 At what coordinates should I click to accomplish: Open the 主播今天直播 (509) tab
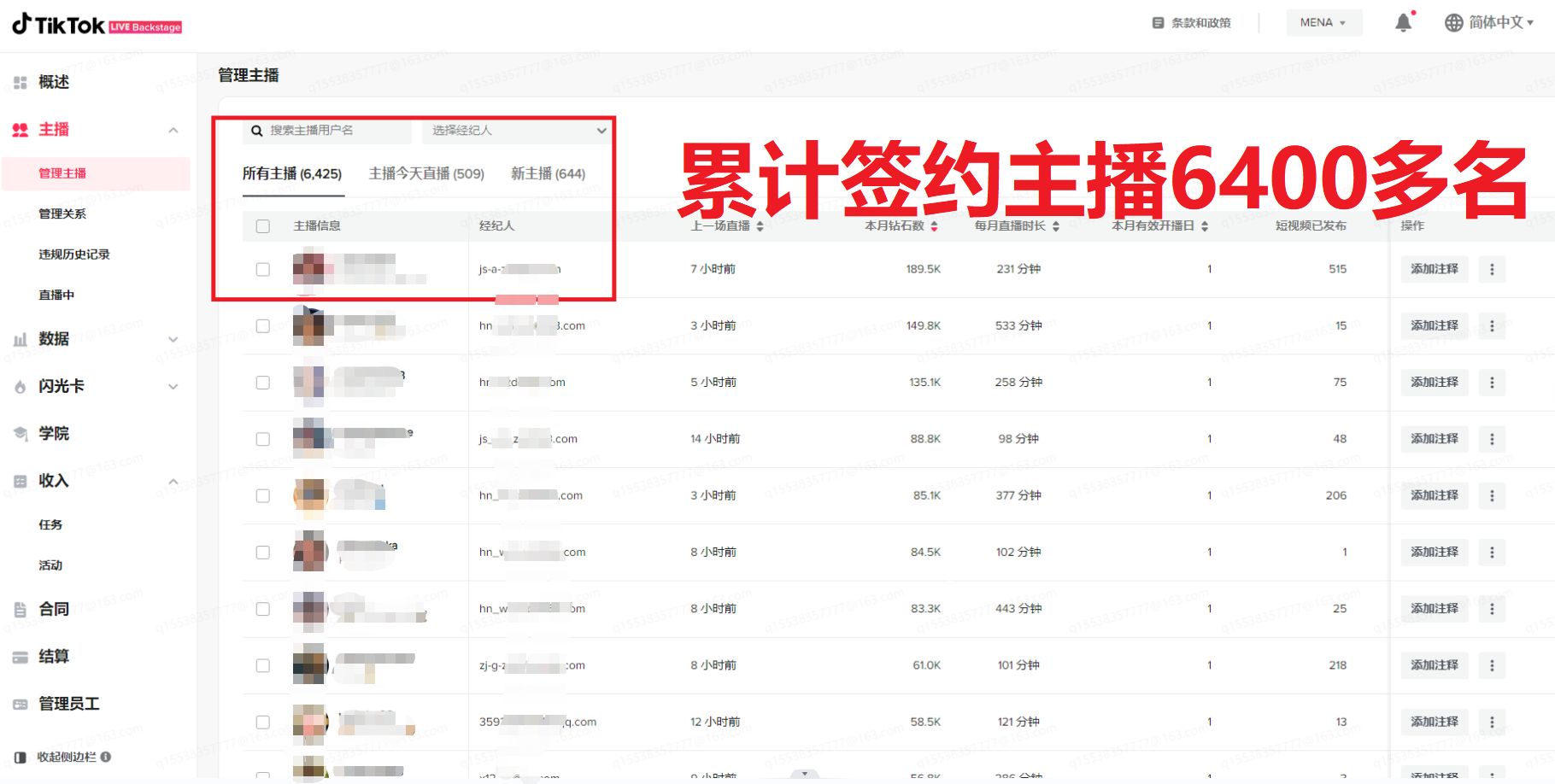coord(426,173)
